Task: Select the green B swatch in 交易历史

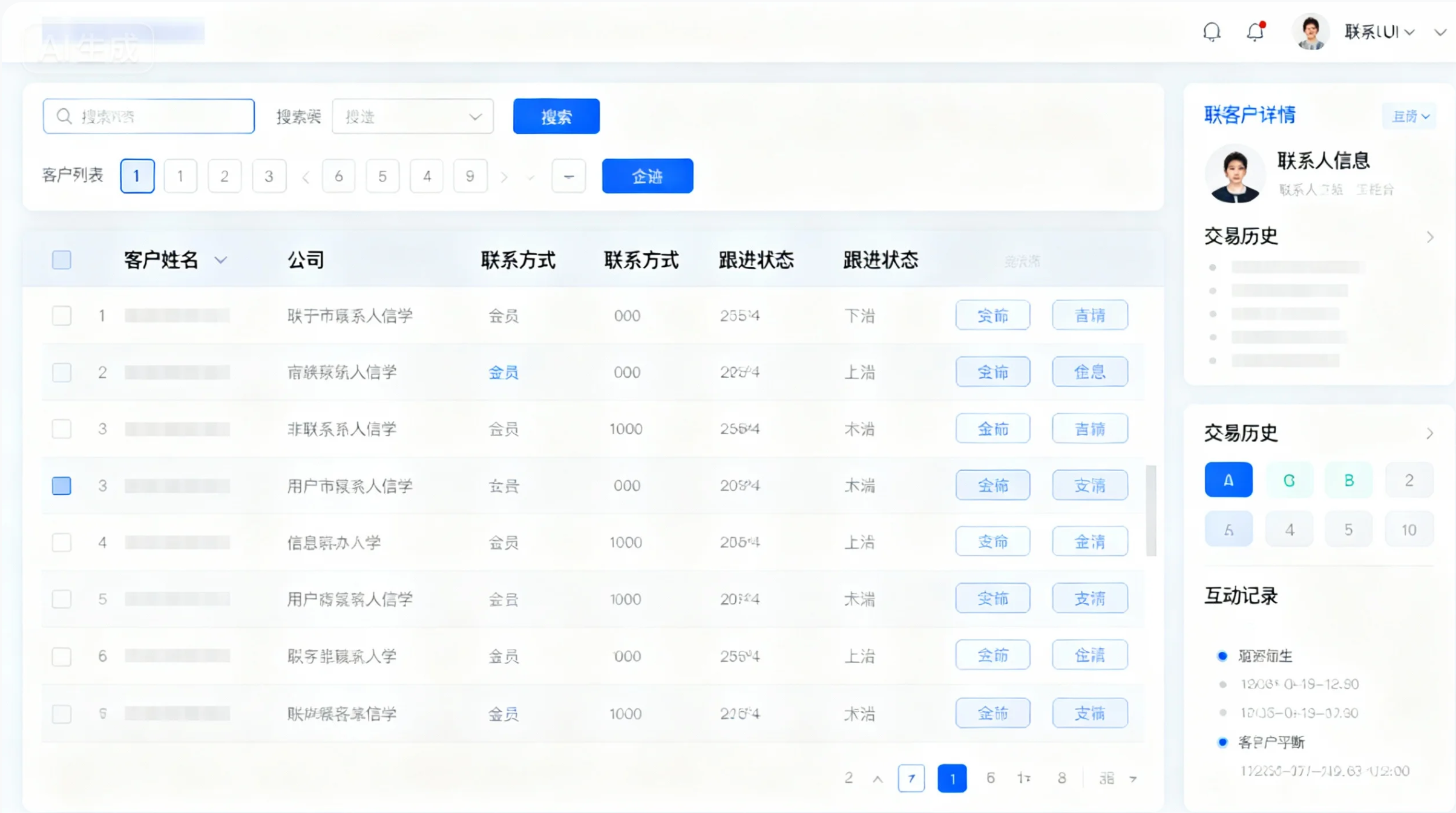Action: tap(1348, 479)
